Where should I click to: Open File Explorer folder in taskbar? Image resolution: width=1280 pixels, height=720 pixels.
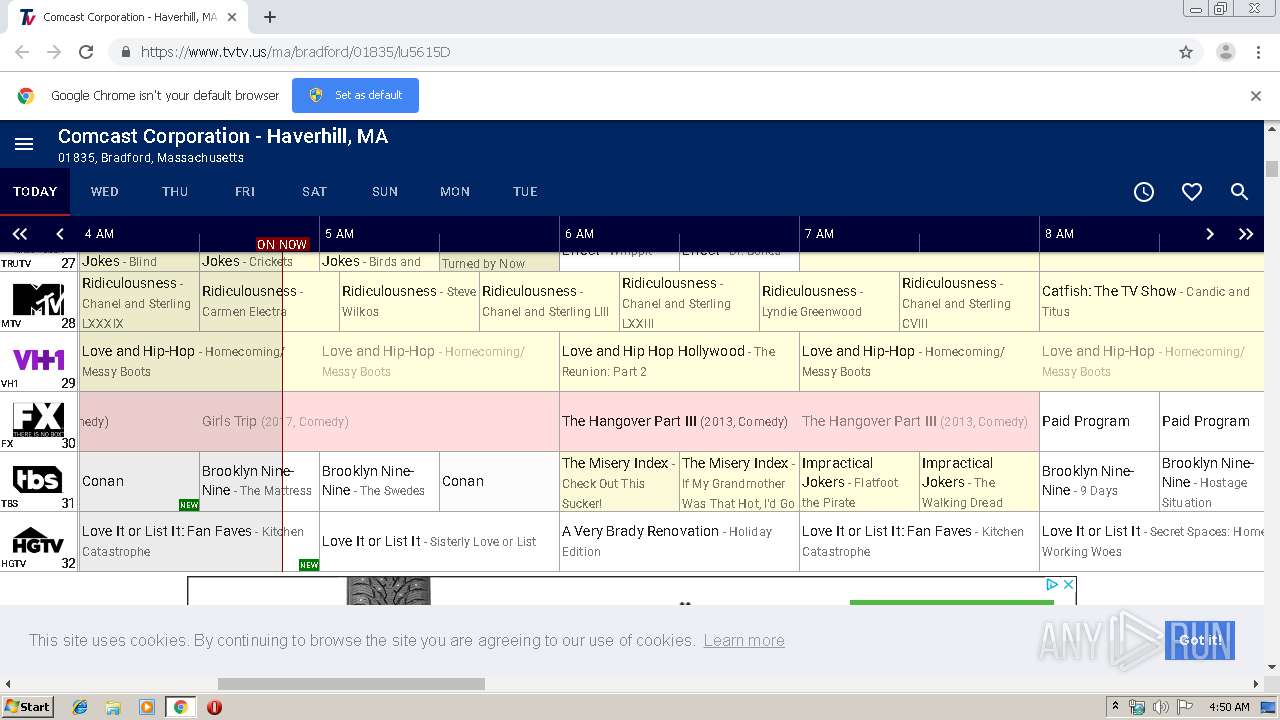[x=113, y=707]
